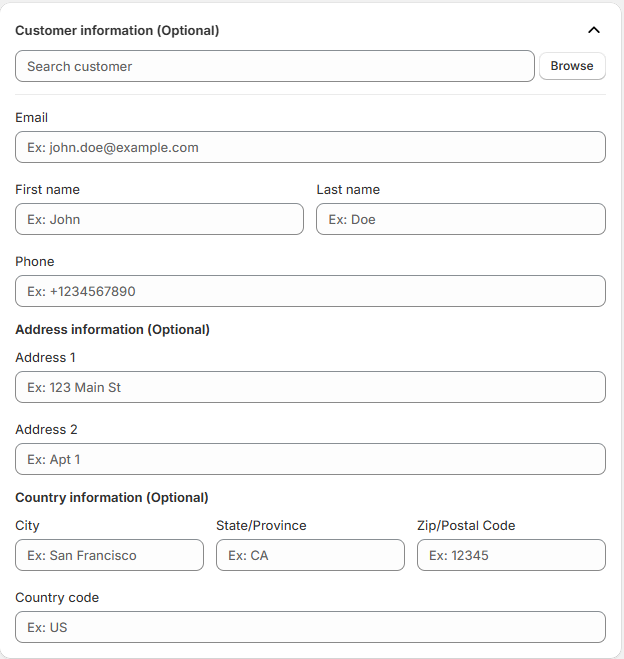Screen dimensions: 624x659
Task: Select the Last name input field
Action: point(461,219)
